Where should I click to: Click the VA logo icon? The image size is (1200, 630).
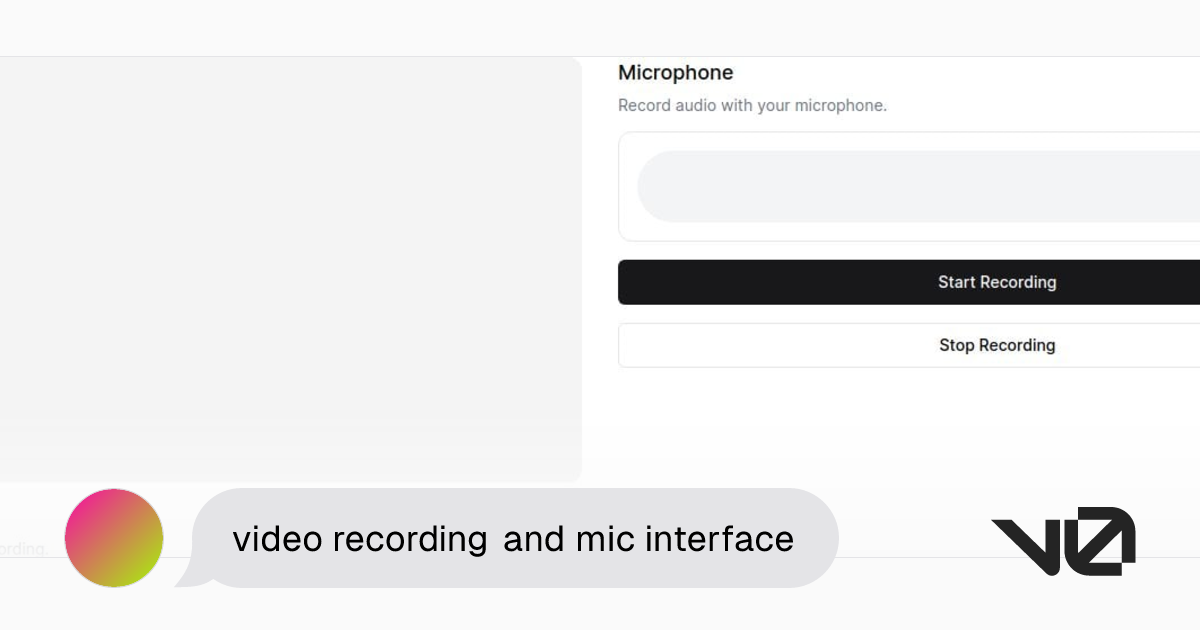point(1063,541)
